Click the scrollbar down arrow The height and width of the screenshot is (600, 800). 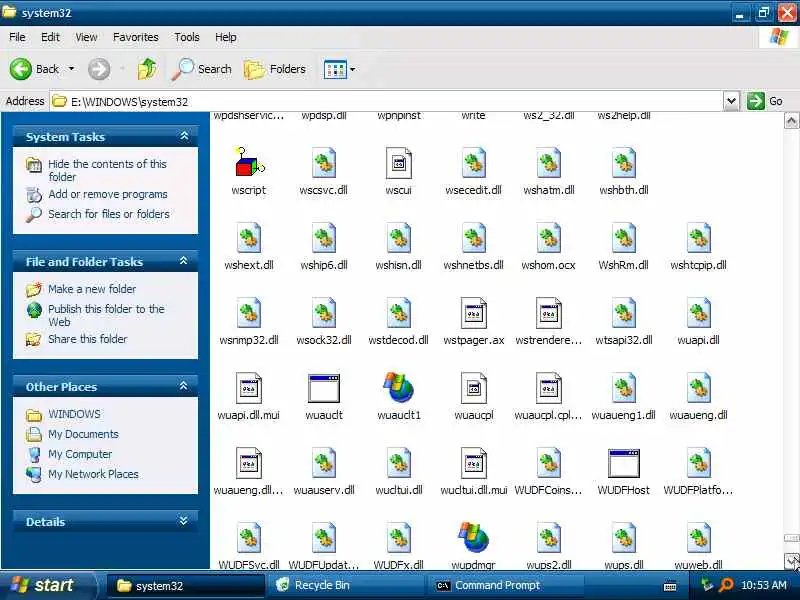tap(791, 561)
